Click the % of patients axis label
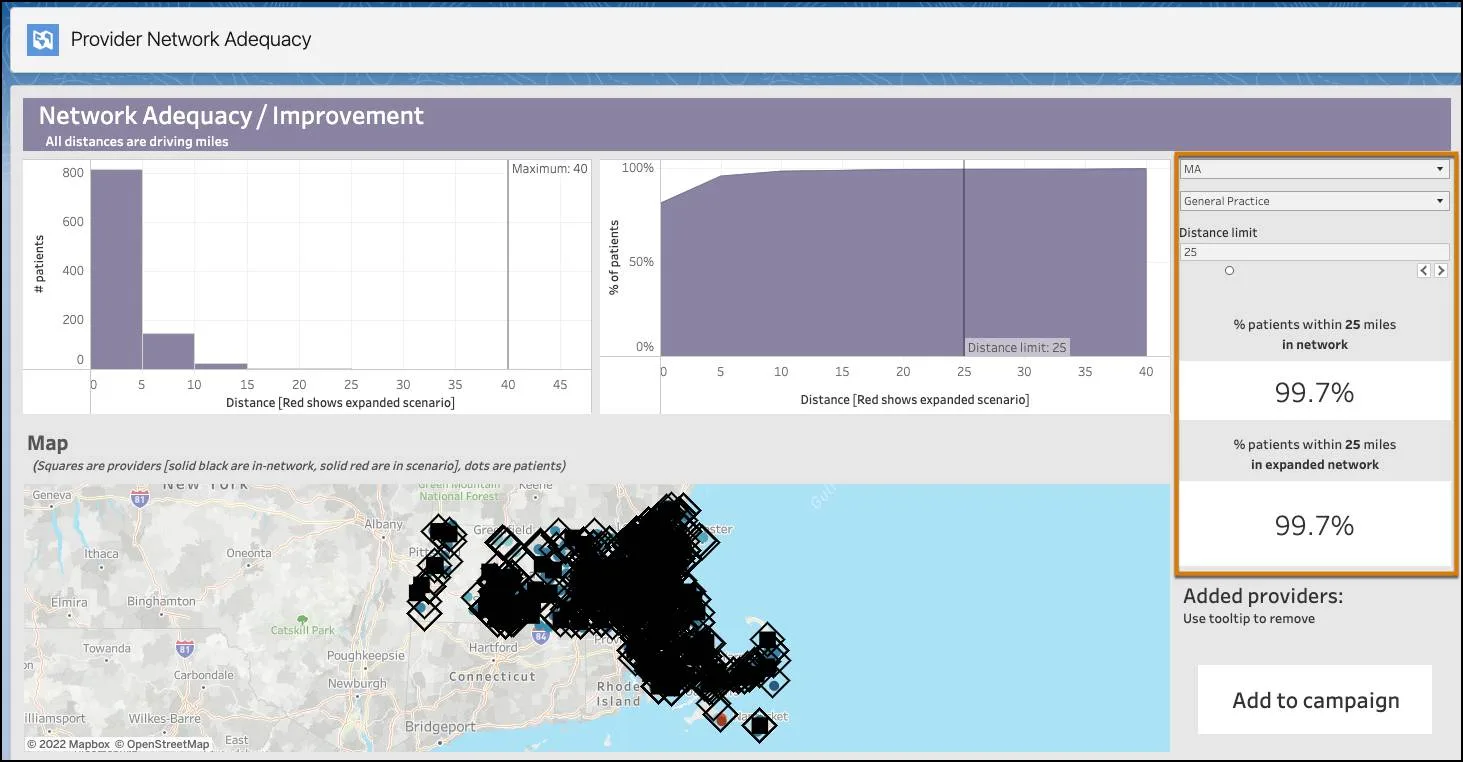The image size is (1463, 762). 614,258
